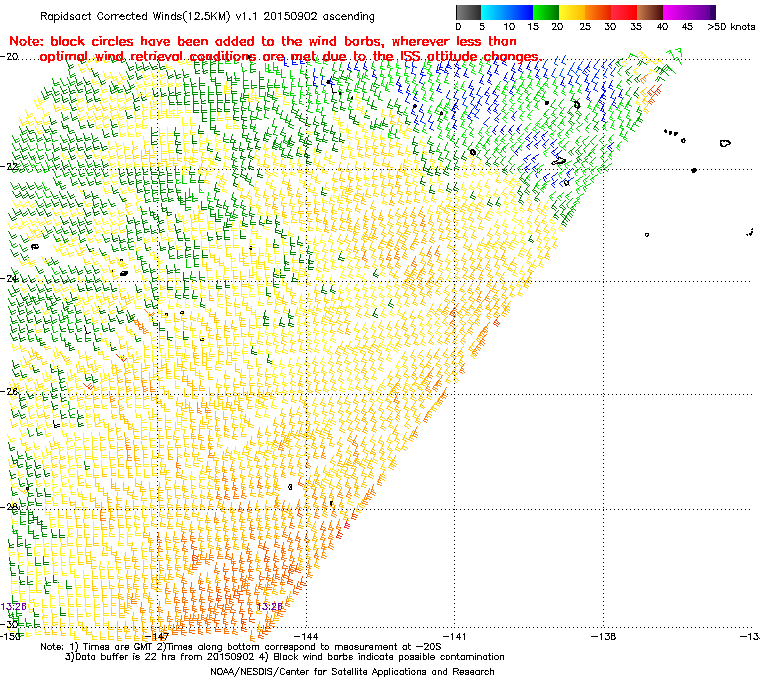760x688 pixels.
Task: Click the "-26" latitude axis label
Action: [9, 391]
